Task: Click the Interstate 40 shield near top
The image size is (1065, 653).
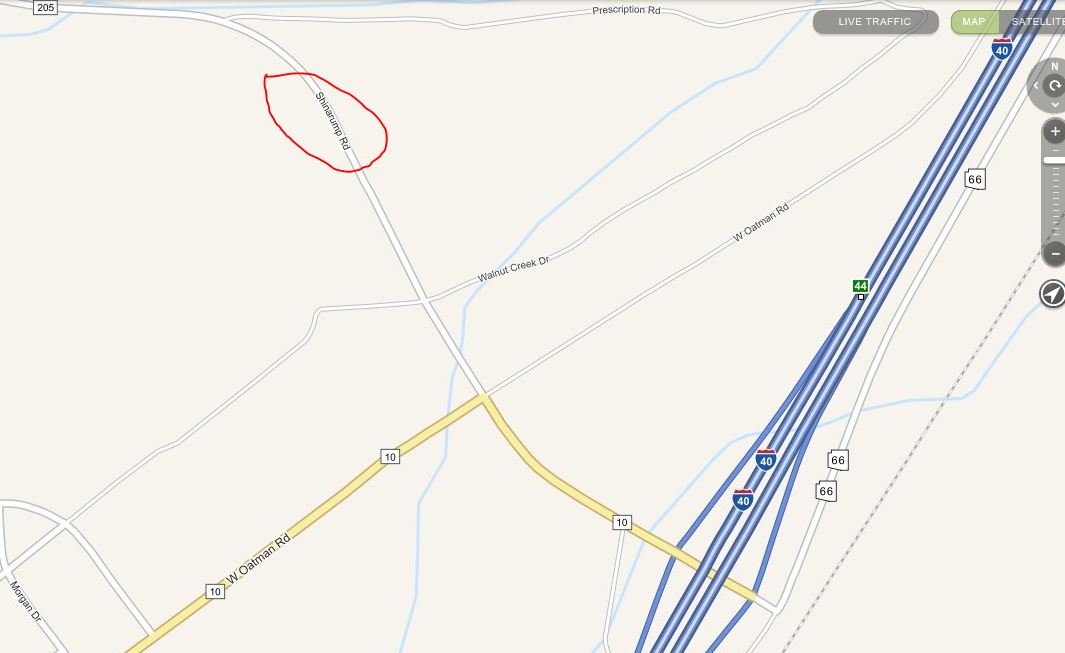Action: (1002, 49)
